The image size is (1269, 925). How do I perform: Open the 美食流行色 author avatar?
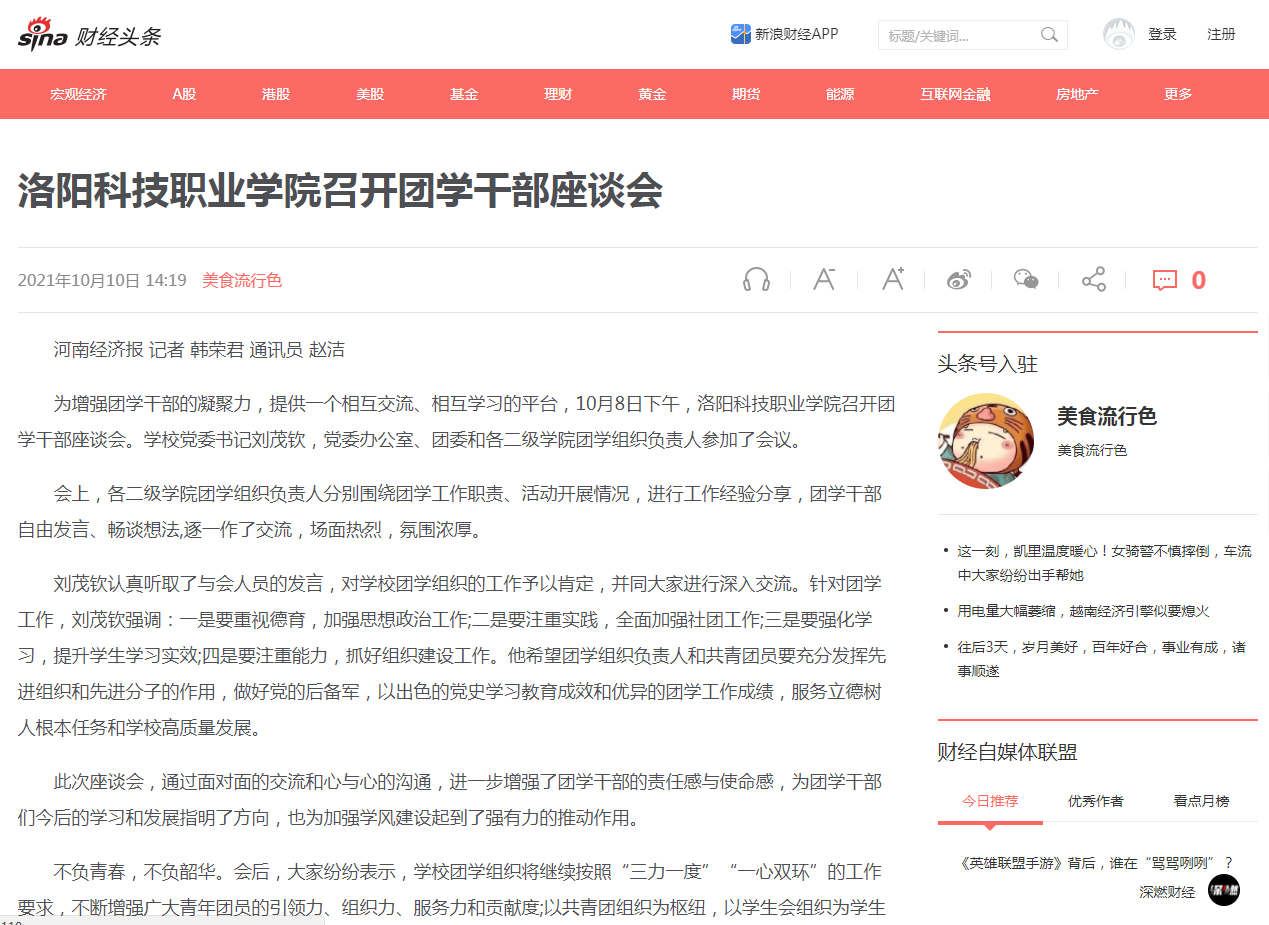985,441
